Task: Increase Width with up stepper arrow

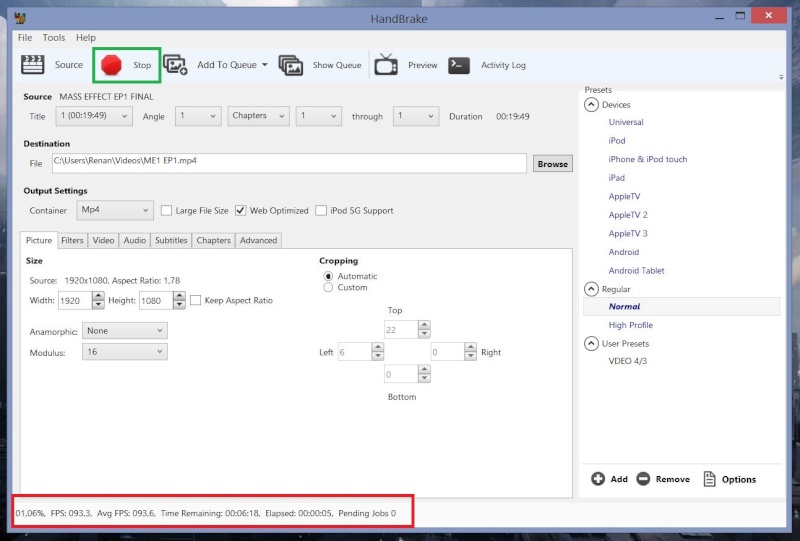Action: (98, 296)
